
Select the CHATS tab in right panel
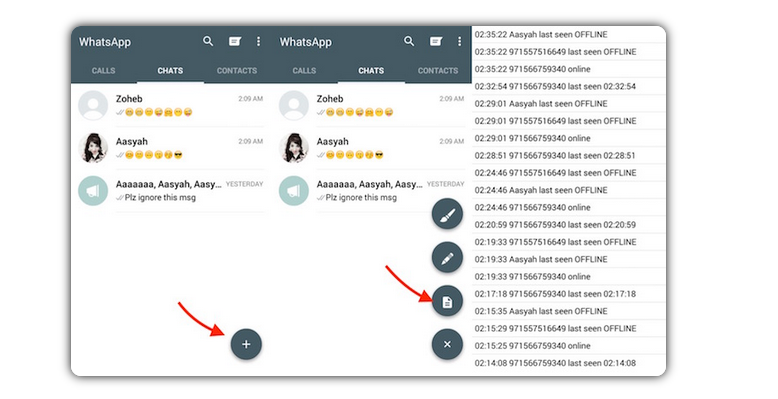(x=371, y=70)
